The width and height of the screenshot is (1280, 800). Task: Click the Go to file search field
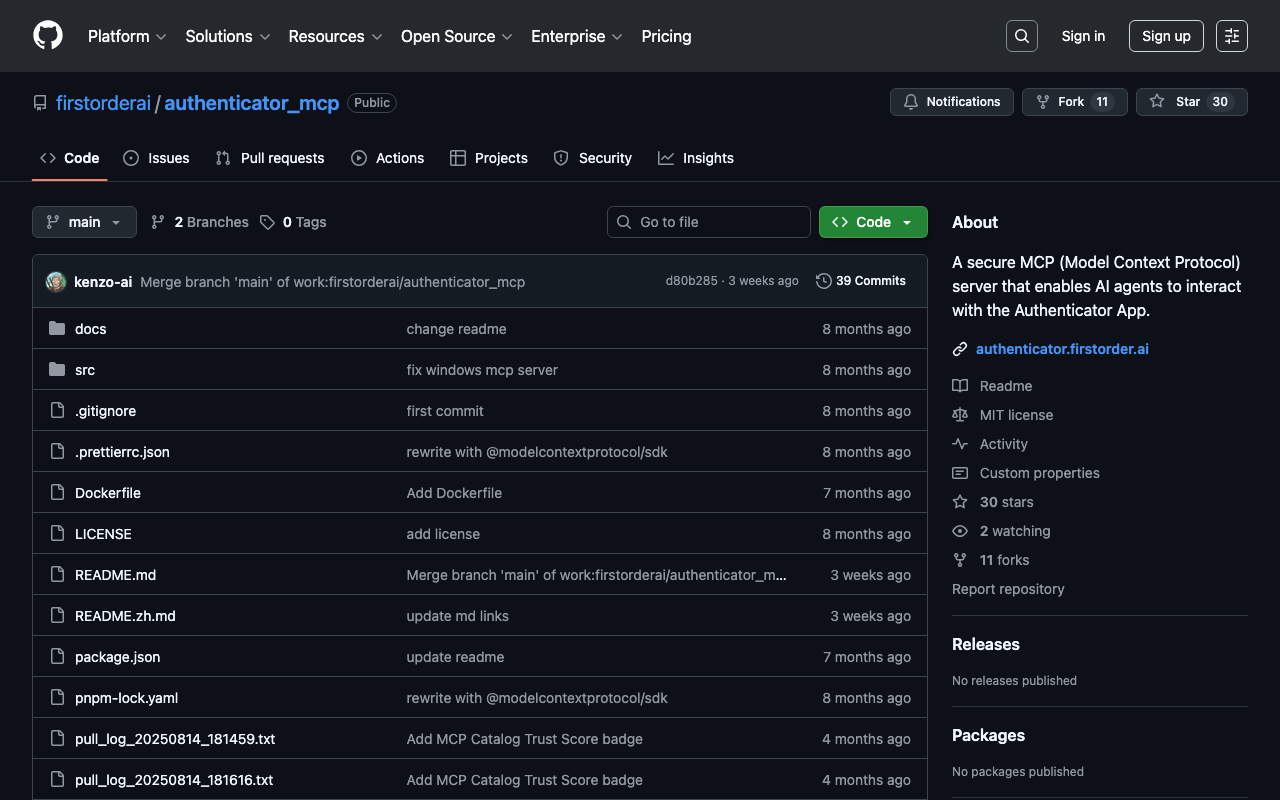[x=708, y=222]
